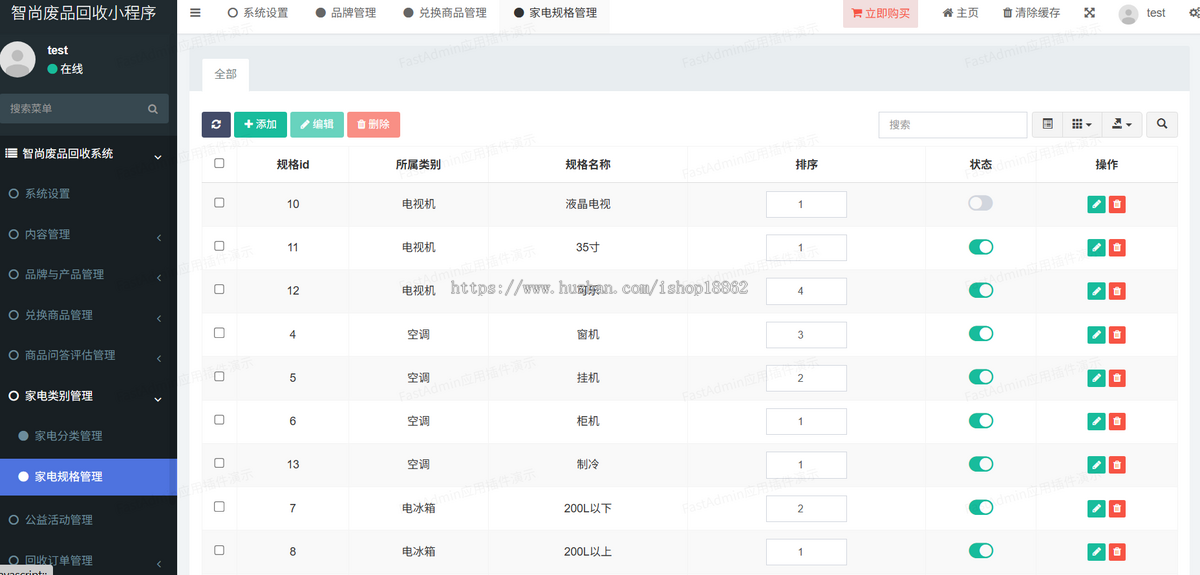Open 家电规格管理 in the sidebar
The width and height of the screenshot is (1200, 575).
[88, 477]
